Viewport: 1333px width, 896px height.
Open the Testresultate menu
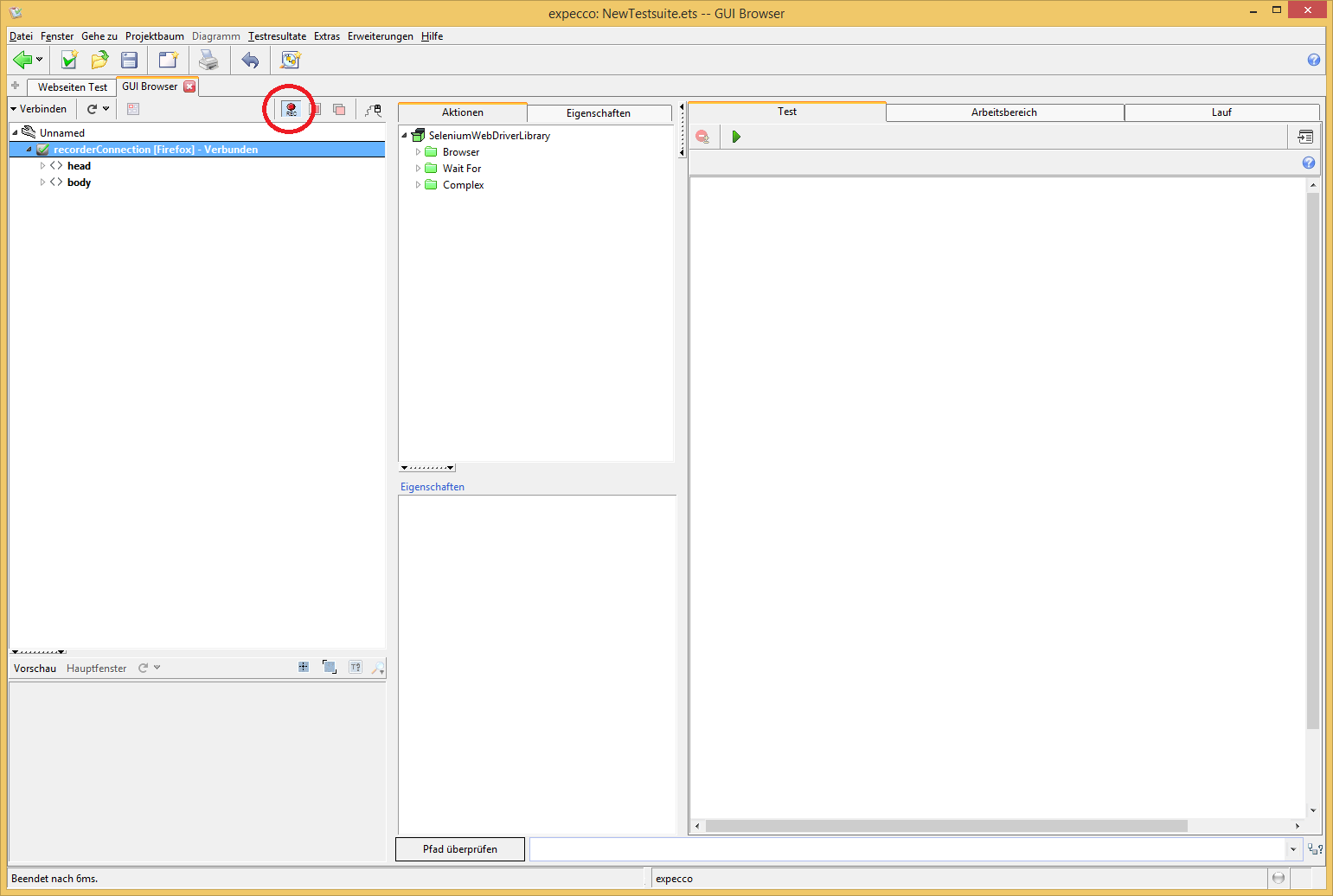coord(277,36)
